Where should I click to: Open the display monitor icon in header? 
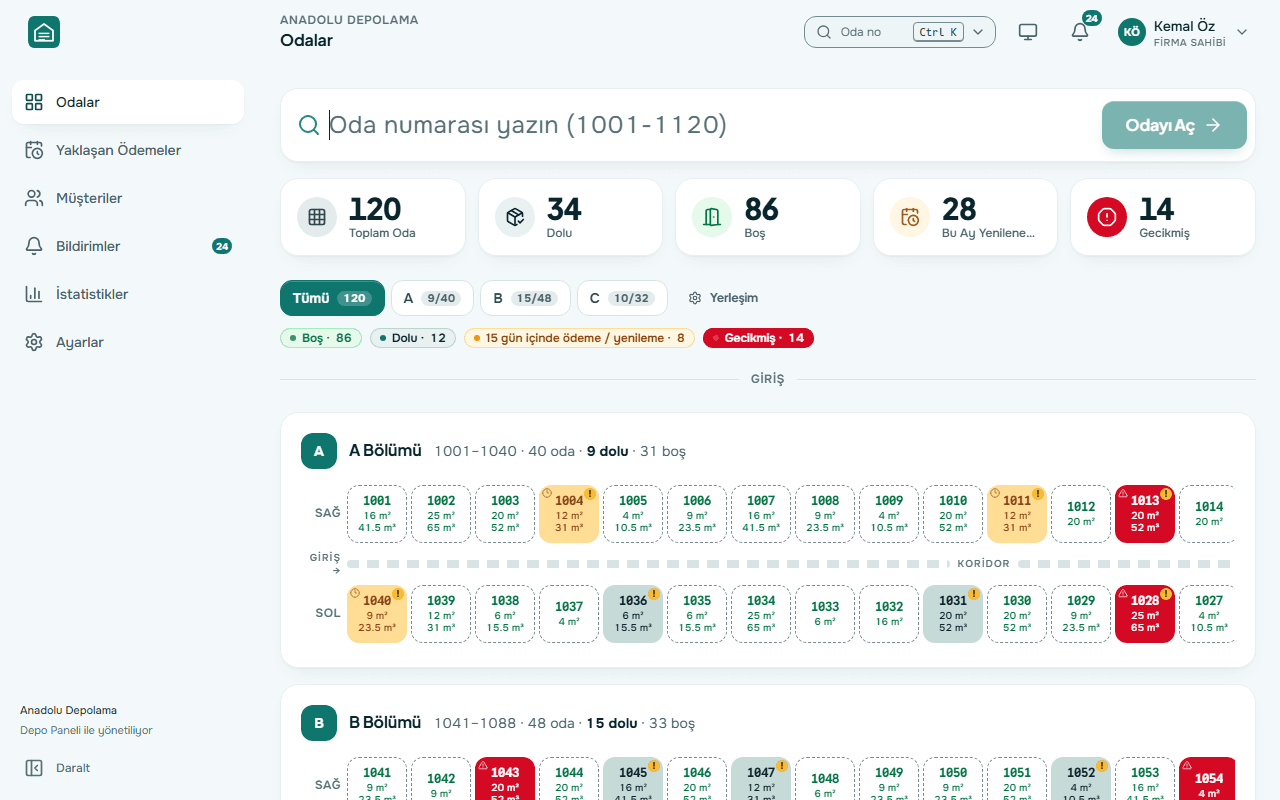[x=1028, y=32]
